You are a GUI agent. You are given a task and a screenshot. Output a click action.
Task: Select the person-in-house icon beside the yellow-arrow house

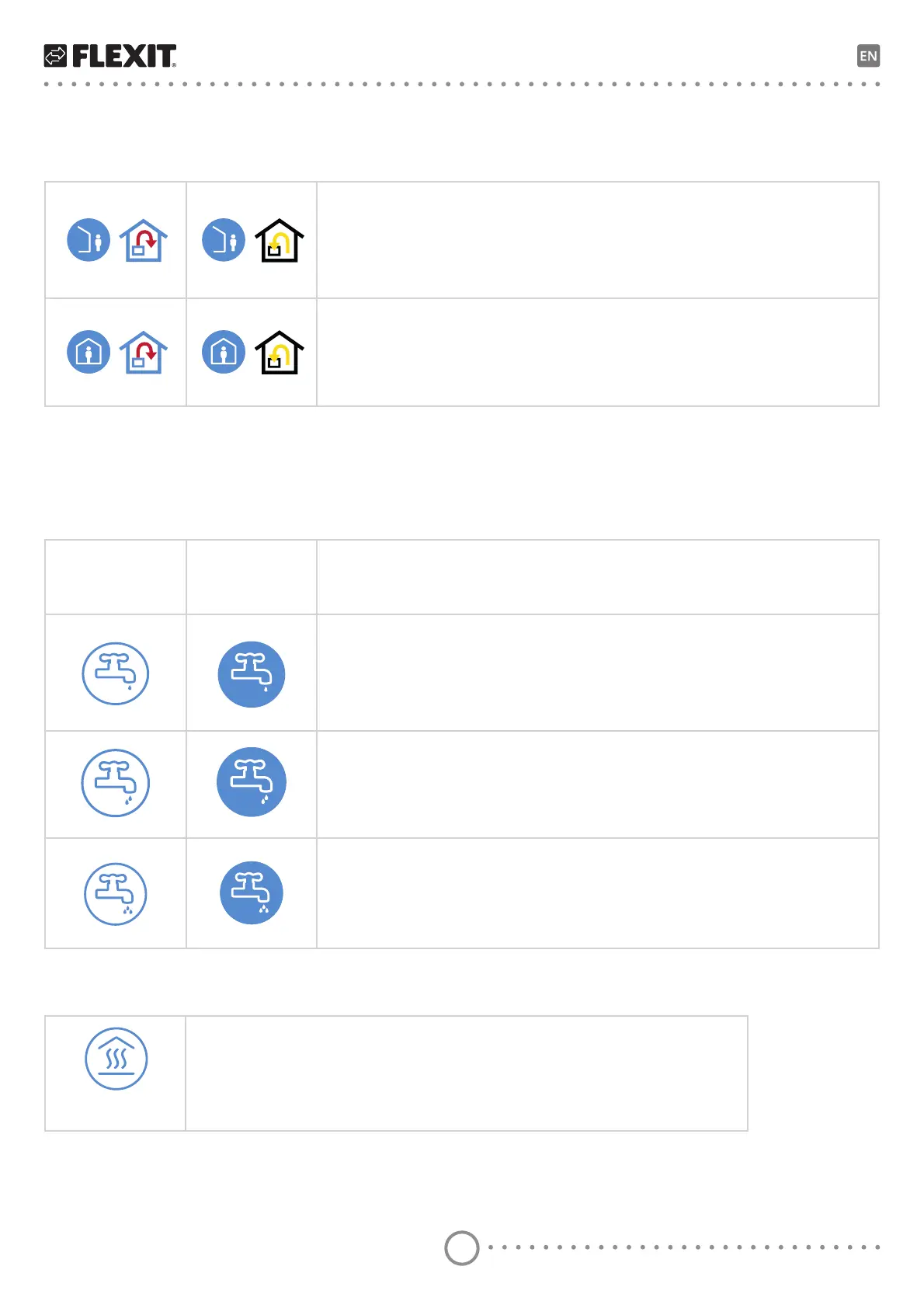click(224, 352)
